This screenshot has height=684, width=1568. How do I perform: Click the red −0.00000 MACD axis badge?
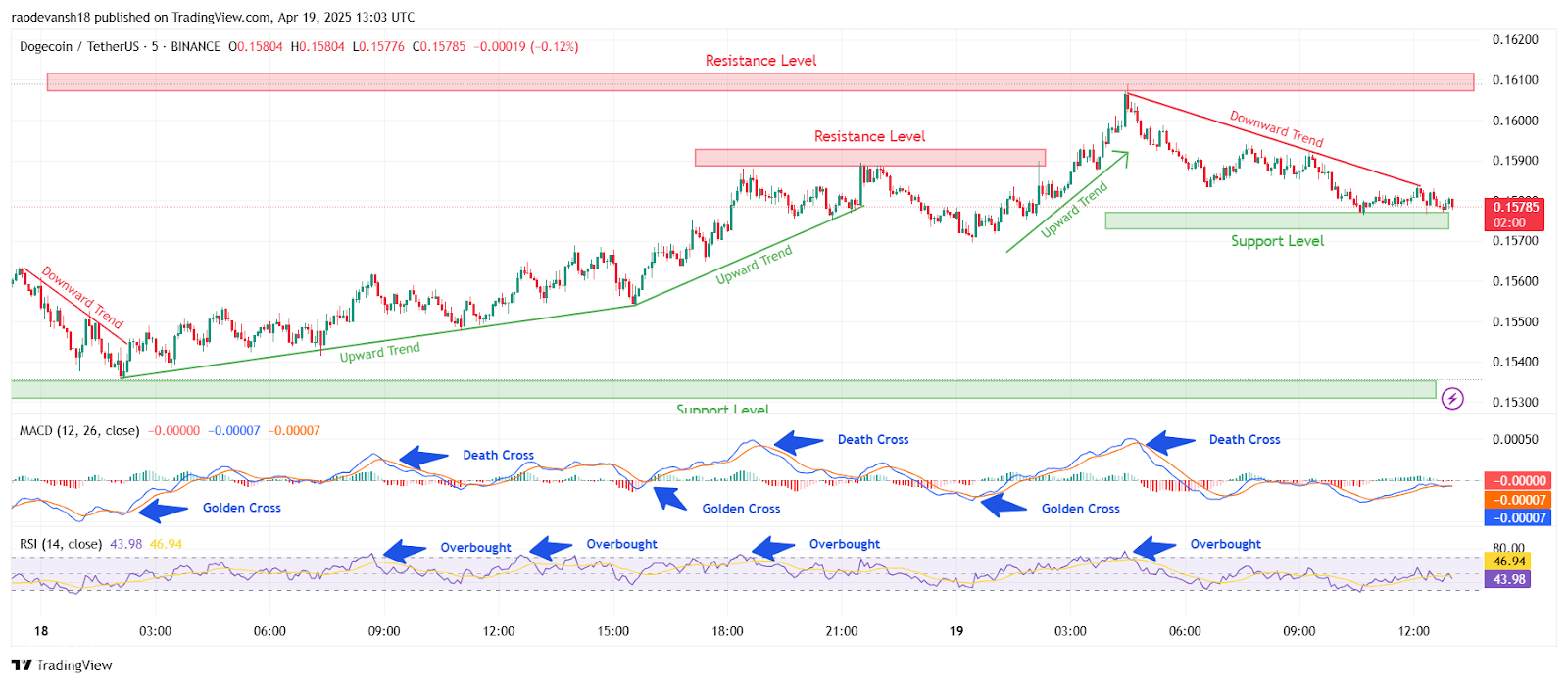(x=1518, y=481)
